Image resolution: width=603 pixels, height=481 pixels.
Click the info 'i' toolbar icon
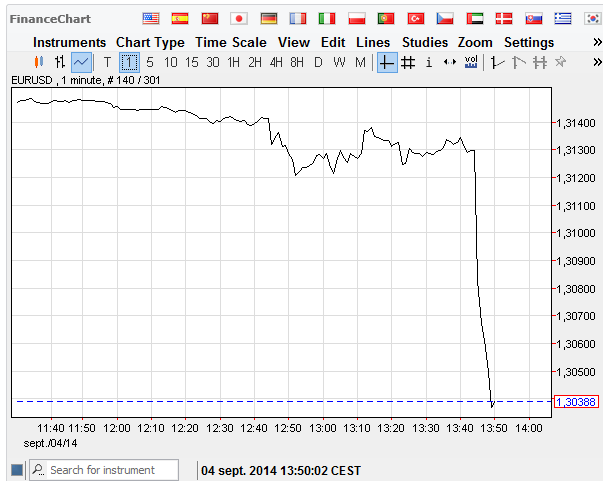point(429,62)
